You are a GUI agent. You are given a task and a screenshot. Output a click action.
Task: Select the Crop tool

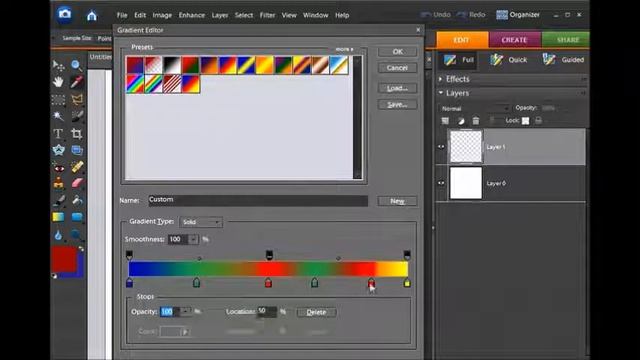click(76, 133)
